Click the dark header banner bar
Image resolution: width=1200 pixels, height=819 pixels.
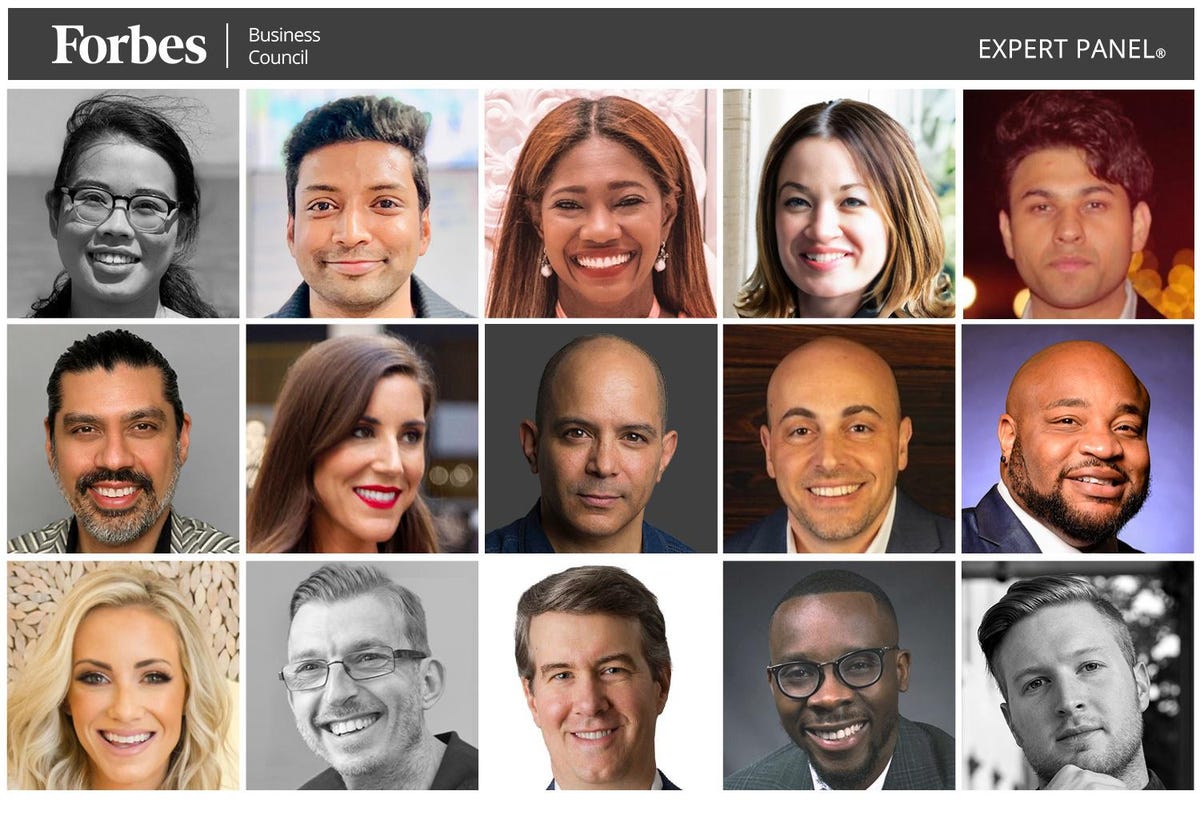pos(600,44)
